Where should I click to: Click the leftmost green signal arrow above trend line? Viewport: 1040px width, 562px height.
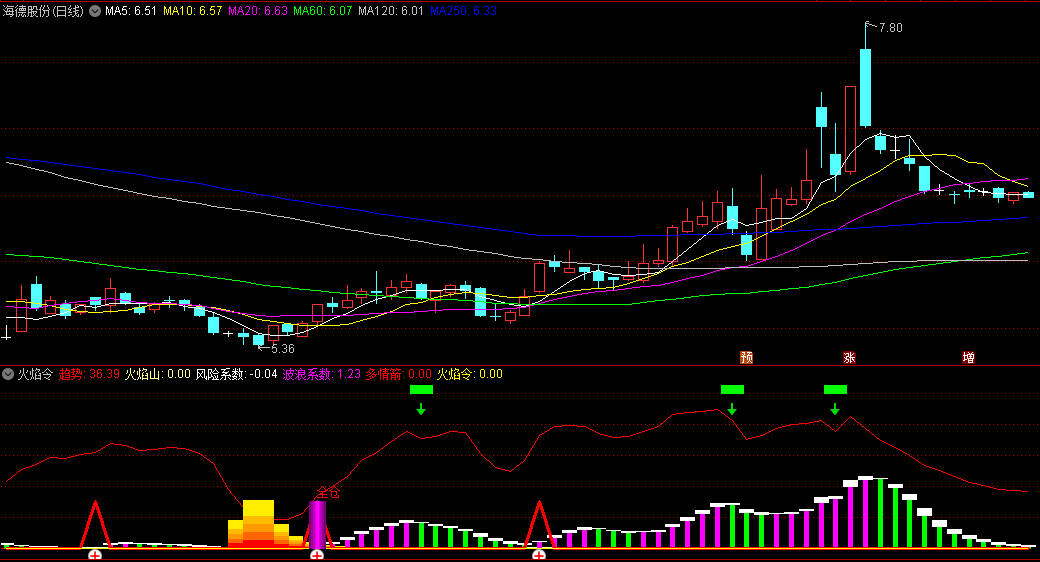tap(421, 409)
